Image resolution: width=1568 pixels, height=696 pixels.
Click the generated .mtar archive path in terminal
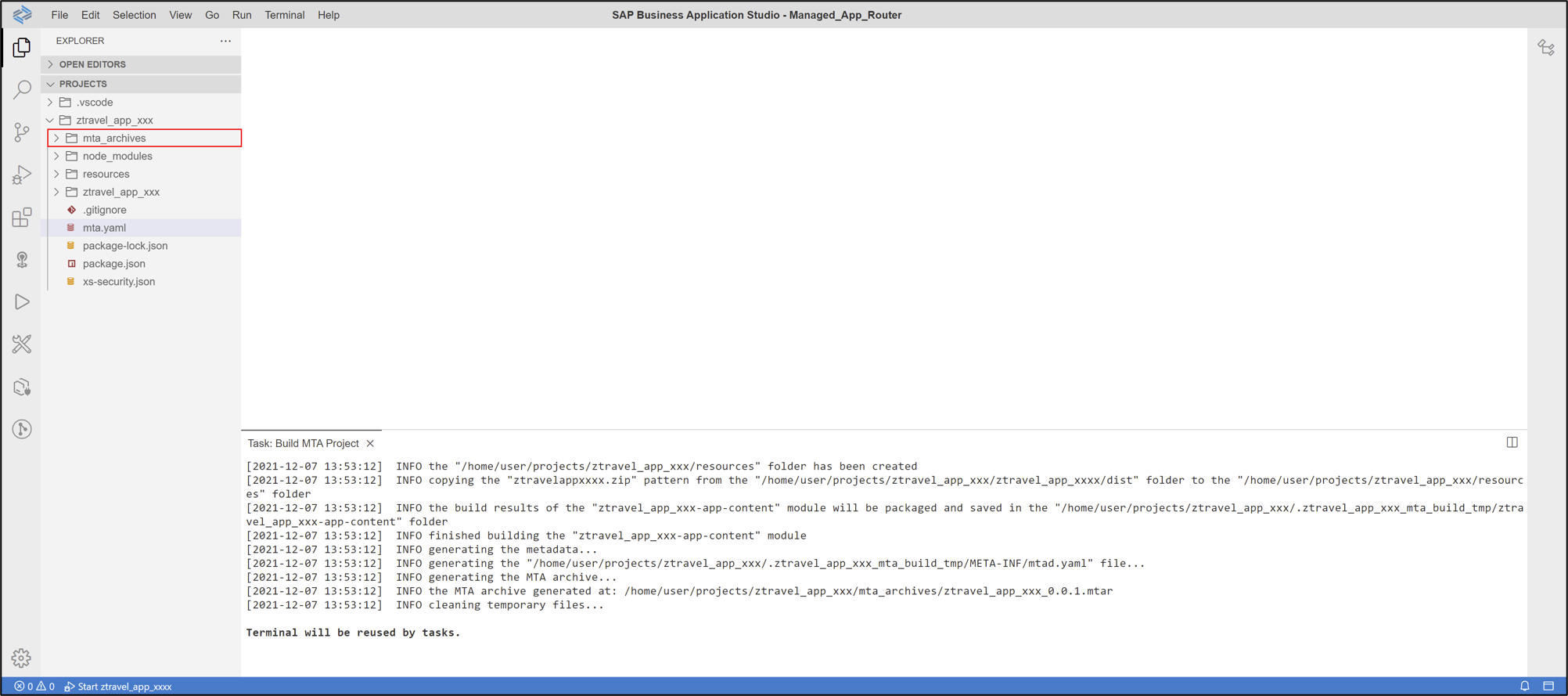pyautogui.click(x=869, y=591)
